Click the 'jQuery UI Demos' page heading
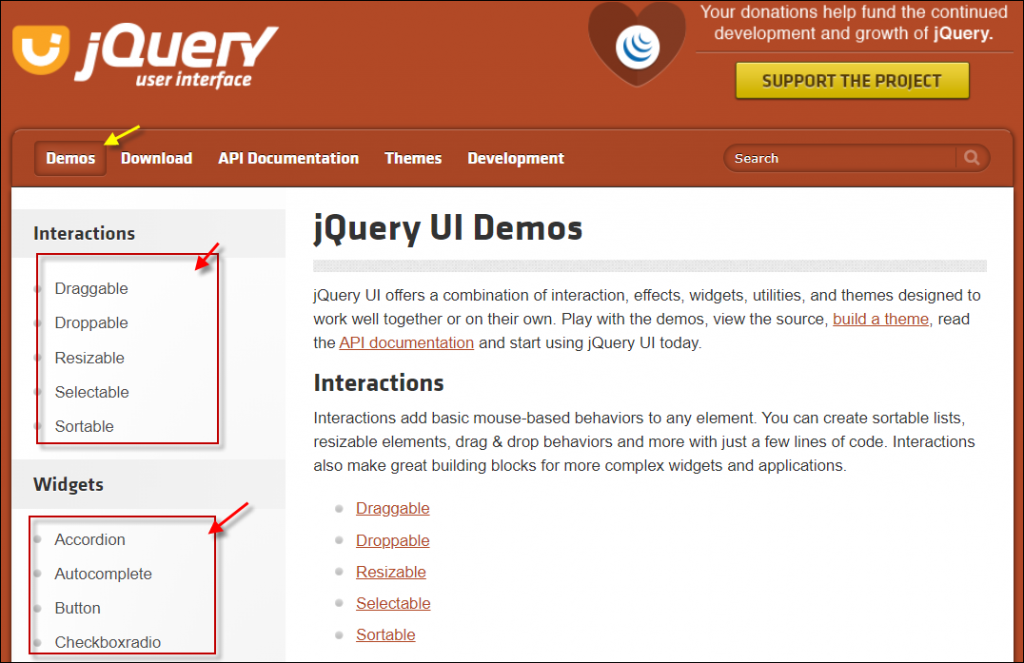The height and width of the screenshot is (663, 1024). (x=448, y=229)
